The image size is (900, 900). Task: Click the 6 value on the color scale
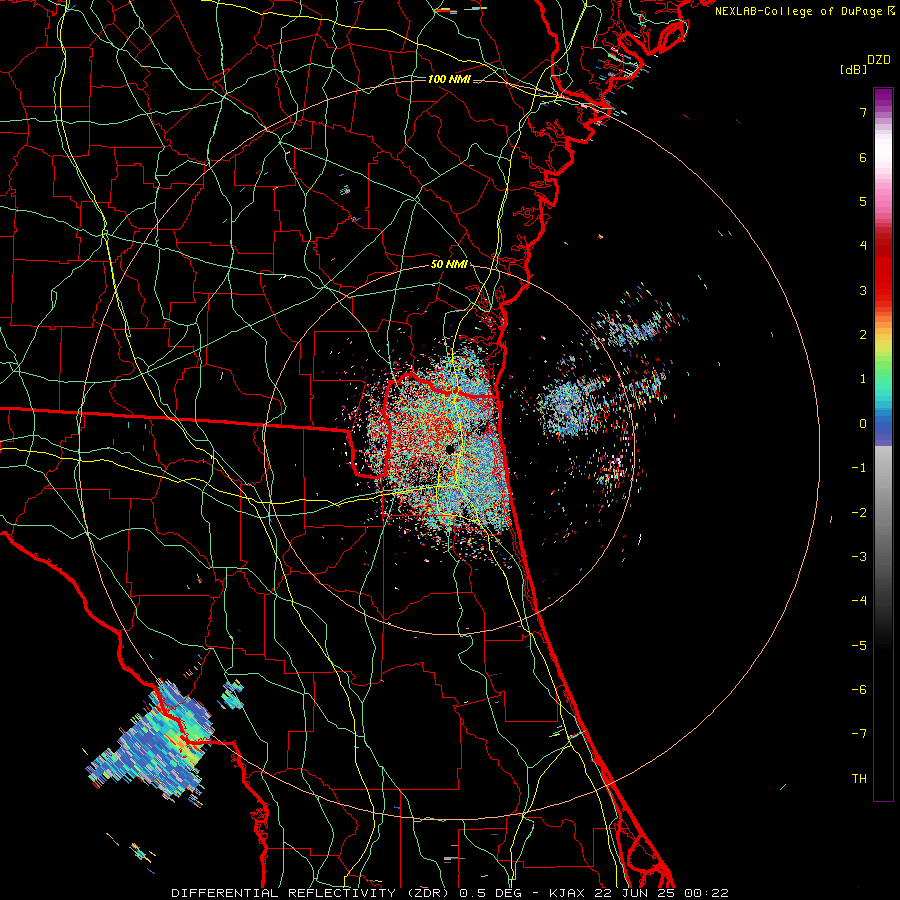pos(863,157)
